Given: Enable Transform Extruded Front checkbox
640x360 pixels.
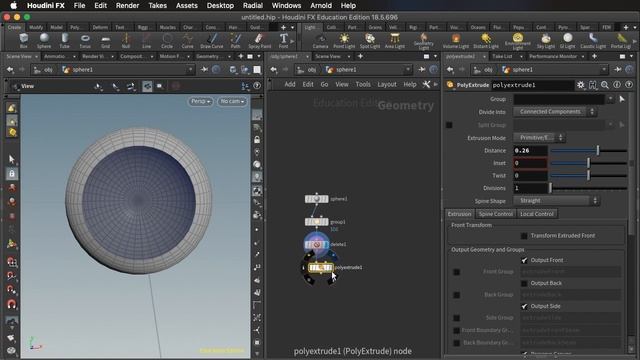Looking at the screenshot, I should click(524, 236).
